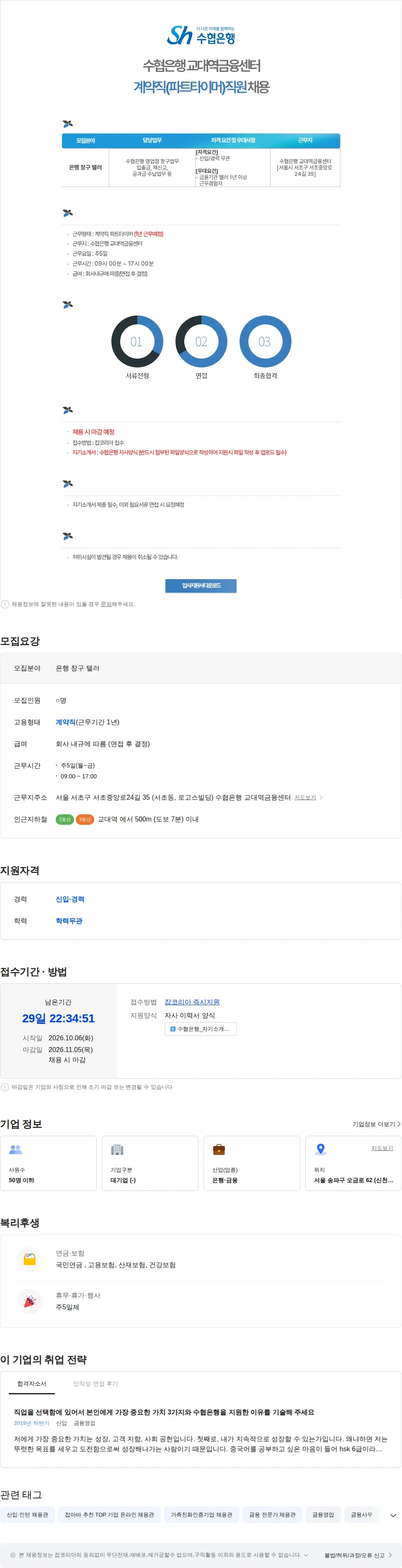Click the 사원수 people icon
The width and height of the screenshot is (402, 1568).
tap(16, 1149)
